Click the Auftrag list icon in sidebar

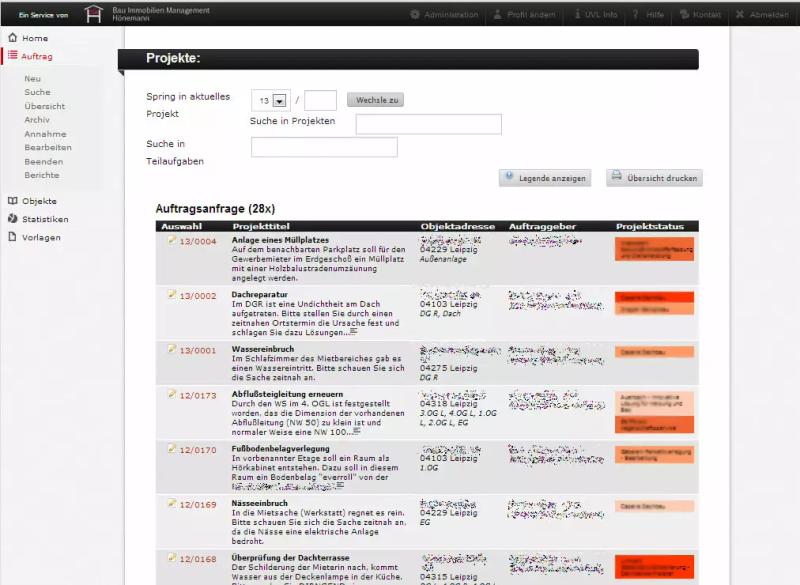coord(13,55)
